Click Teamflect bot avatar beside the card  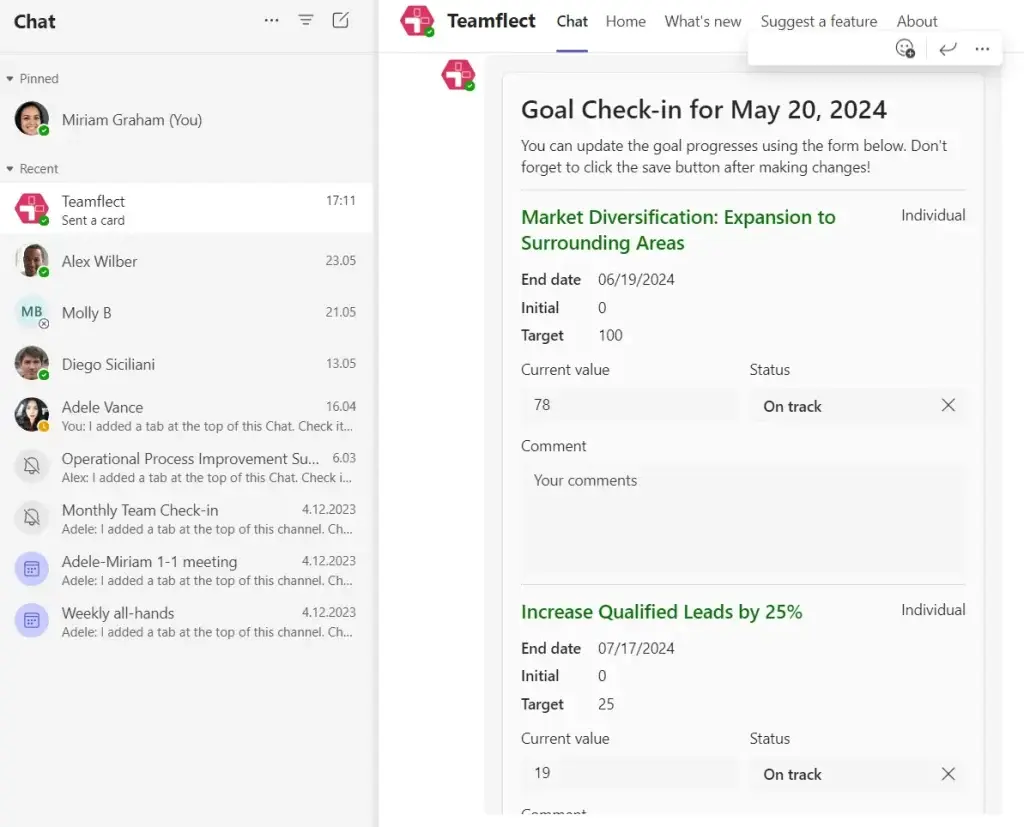pos(458,74)
